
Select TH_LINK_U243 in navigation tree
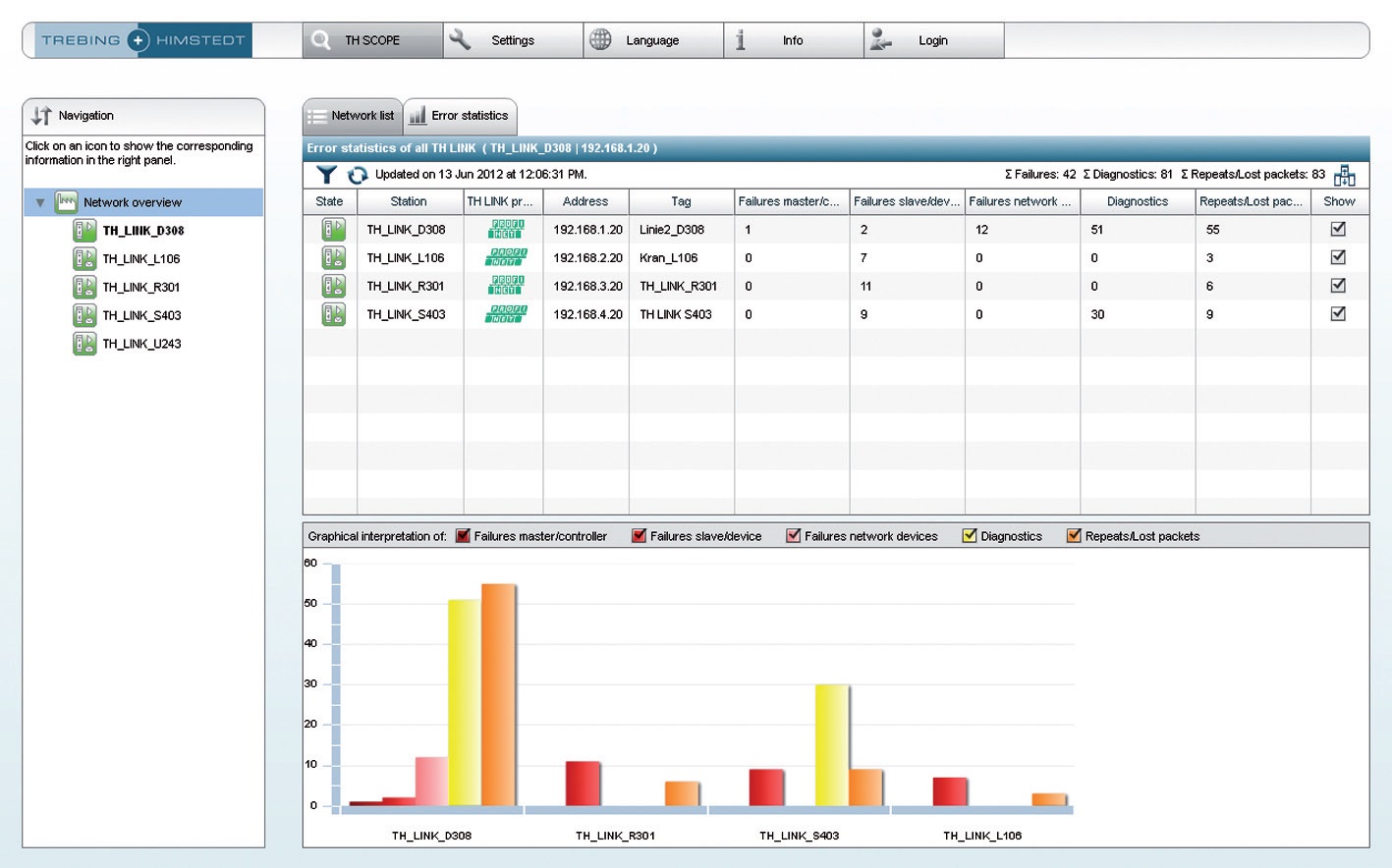pyautogui.click(x=141, y=344)
